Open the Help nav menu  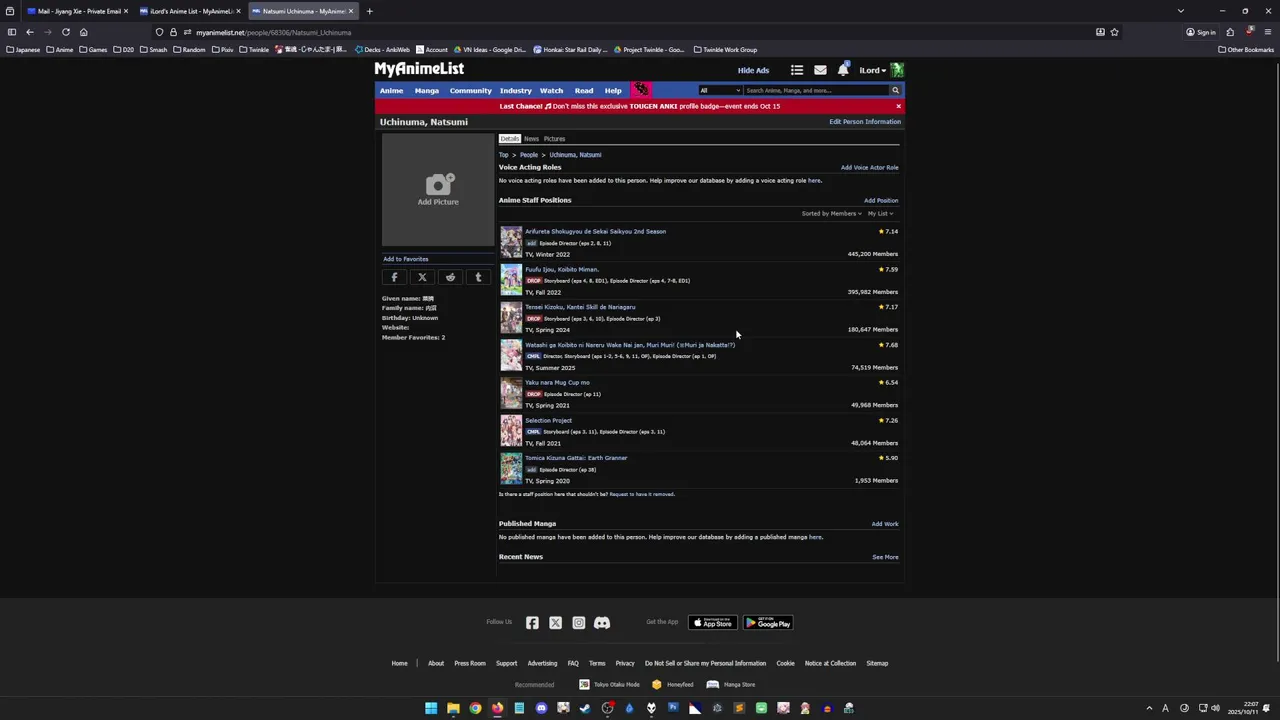click(x=613, y=90)
